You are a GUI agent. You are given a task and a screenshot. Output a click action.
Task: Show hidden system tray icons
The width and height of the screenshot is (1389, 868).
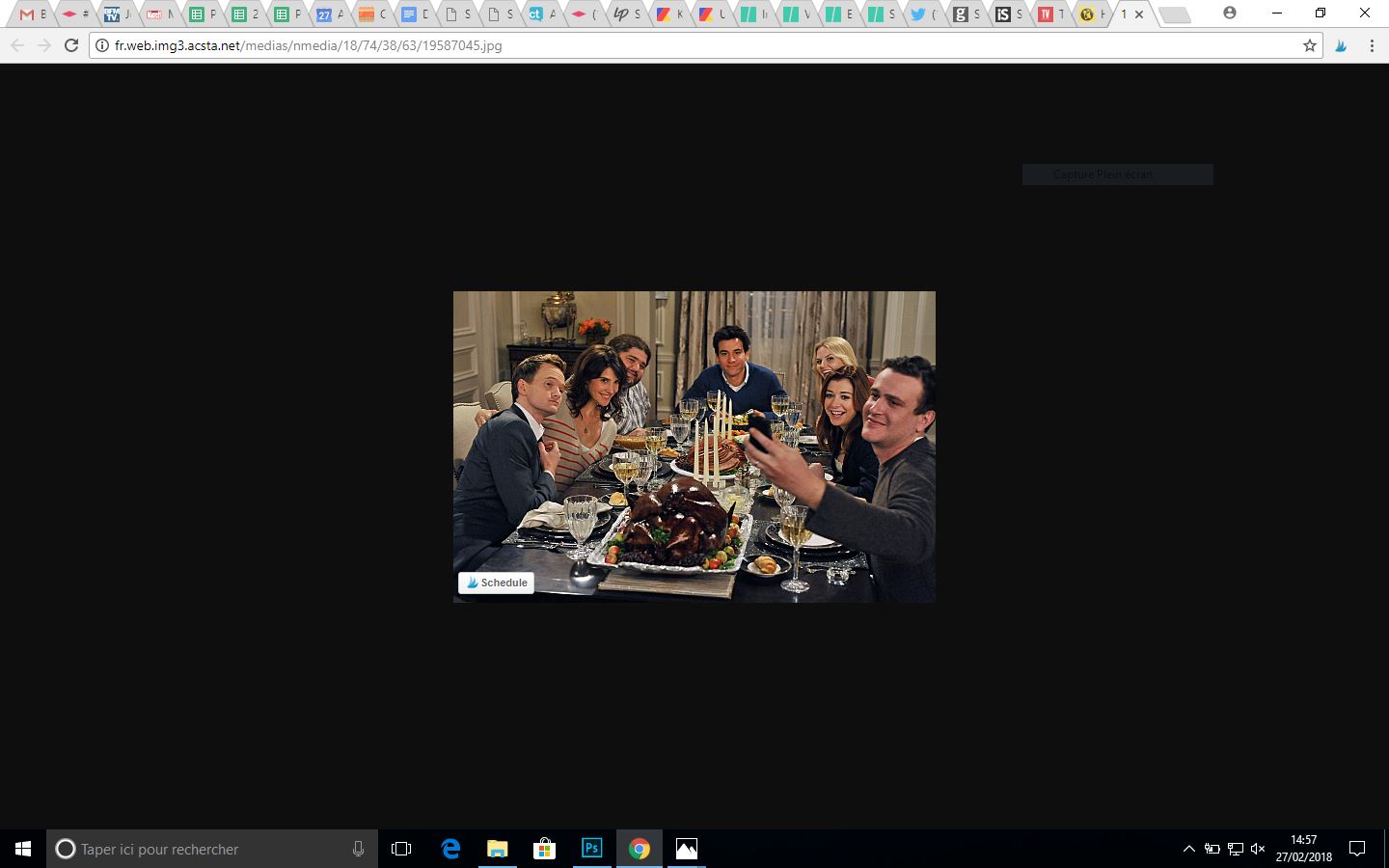coord(1188,849)
